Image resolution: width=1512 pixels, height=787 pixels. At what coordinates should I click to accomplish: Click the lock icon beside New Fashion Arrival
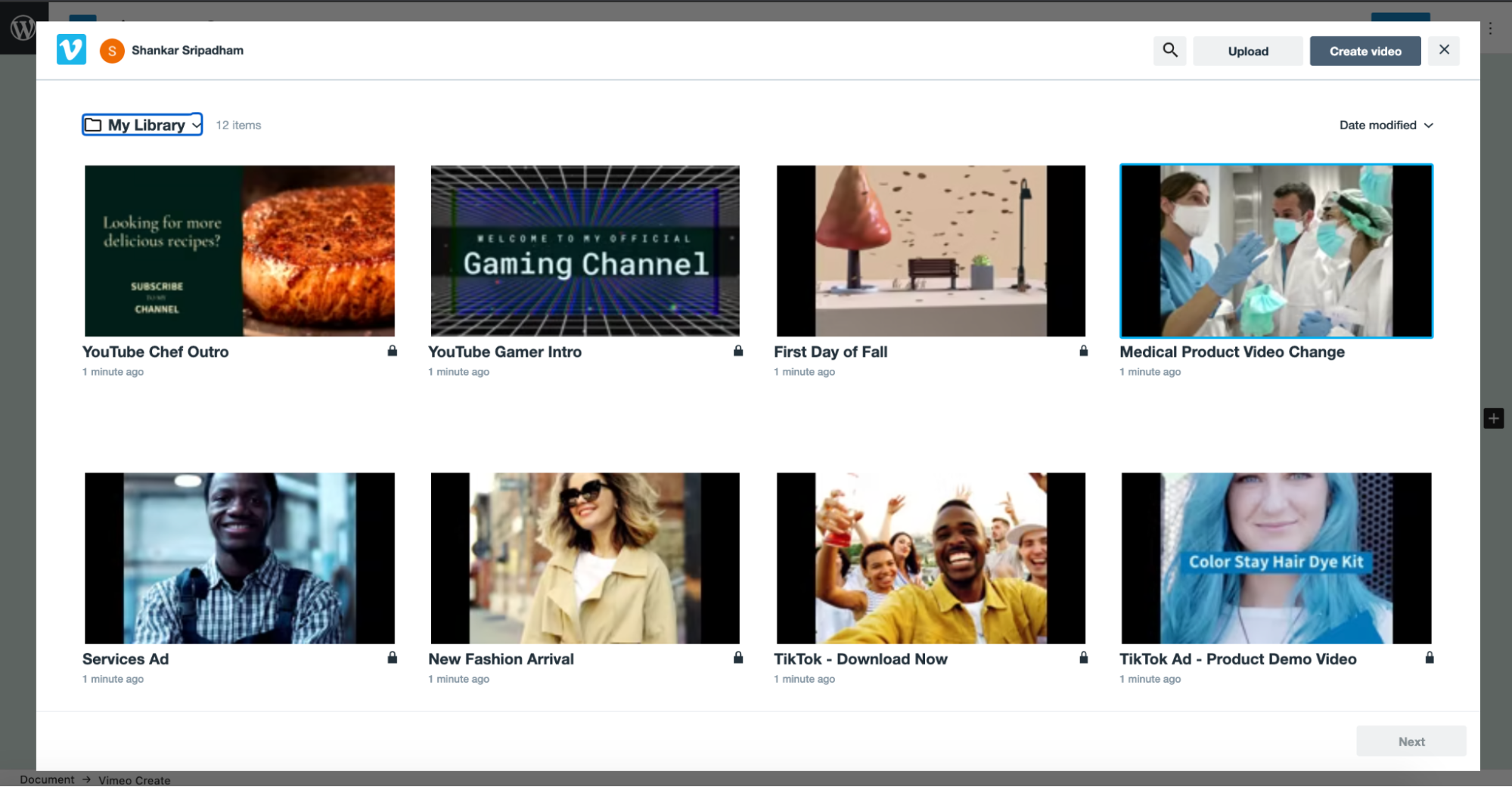click(737, 658)
